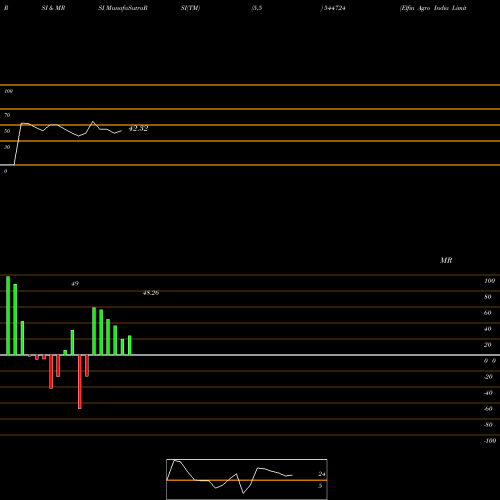Click the 24 value beside mini chart

(x=322, y=474)
